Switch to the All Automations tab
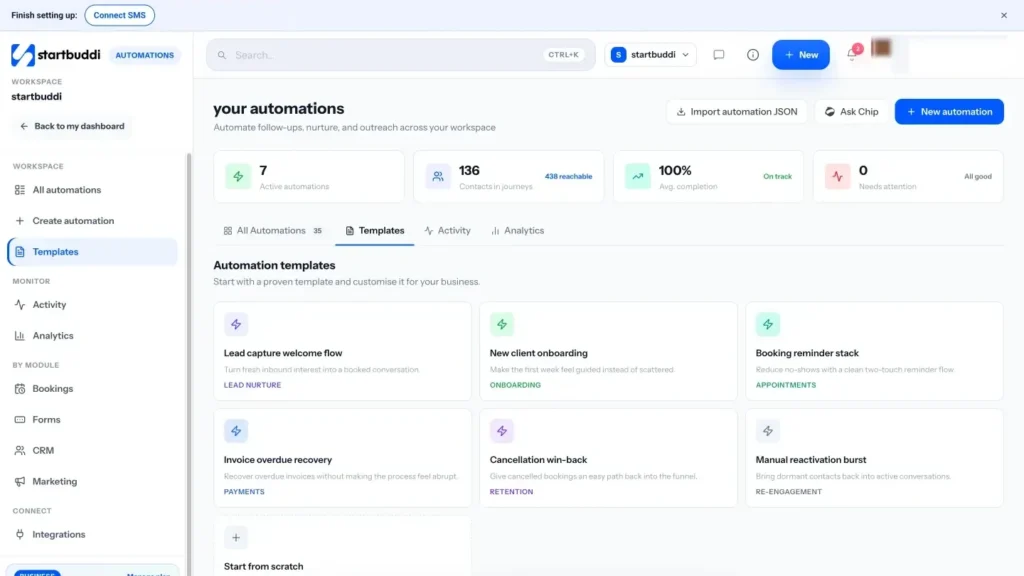 (272, 231)
